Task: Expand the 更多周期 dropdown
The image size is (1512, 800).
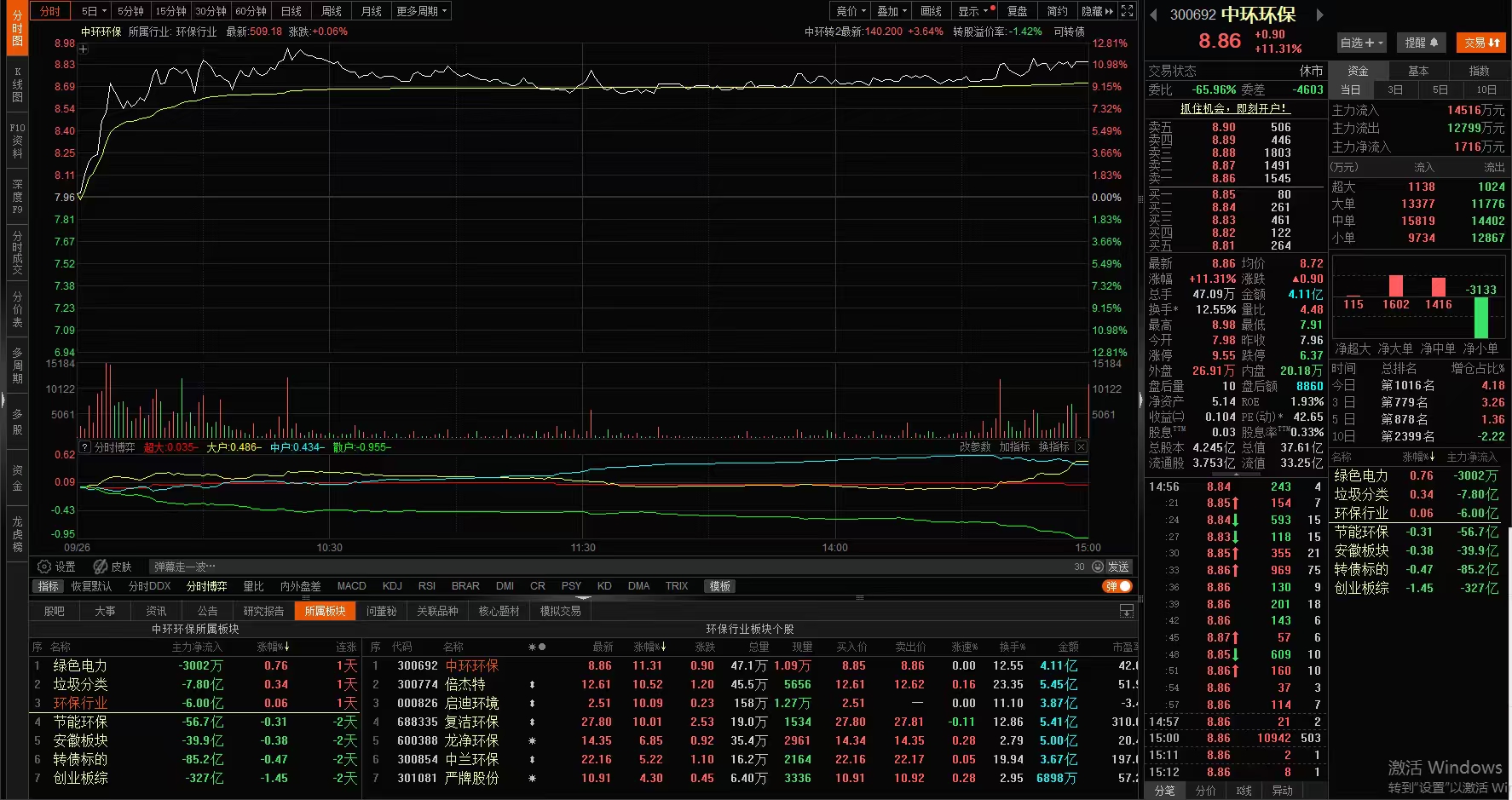Action: click(421, 11)
